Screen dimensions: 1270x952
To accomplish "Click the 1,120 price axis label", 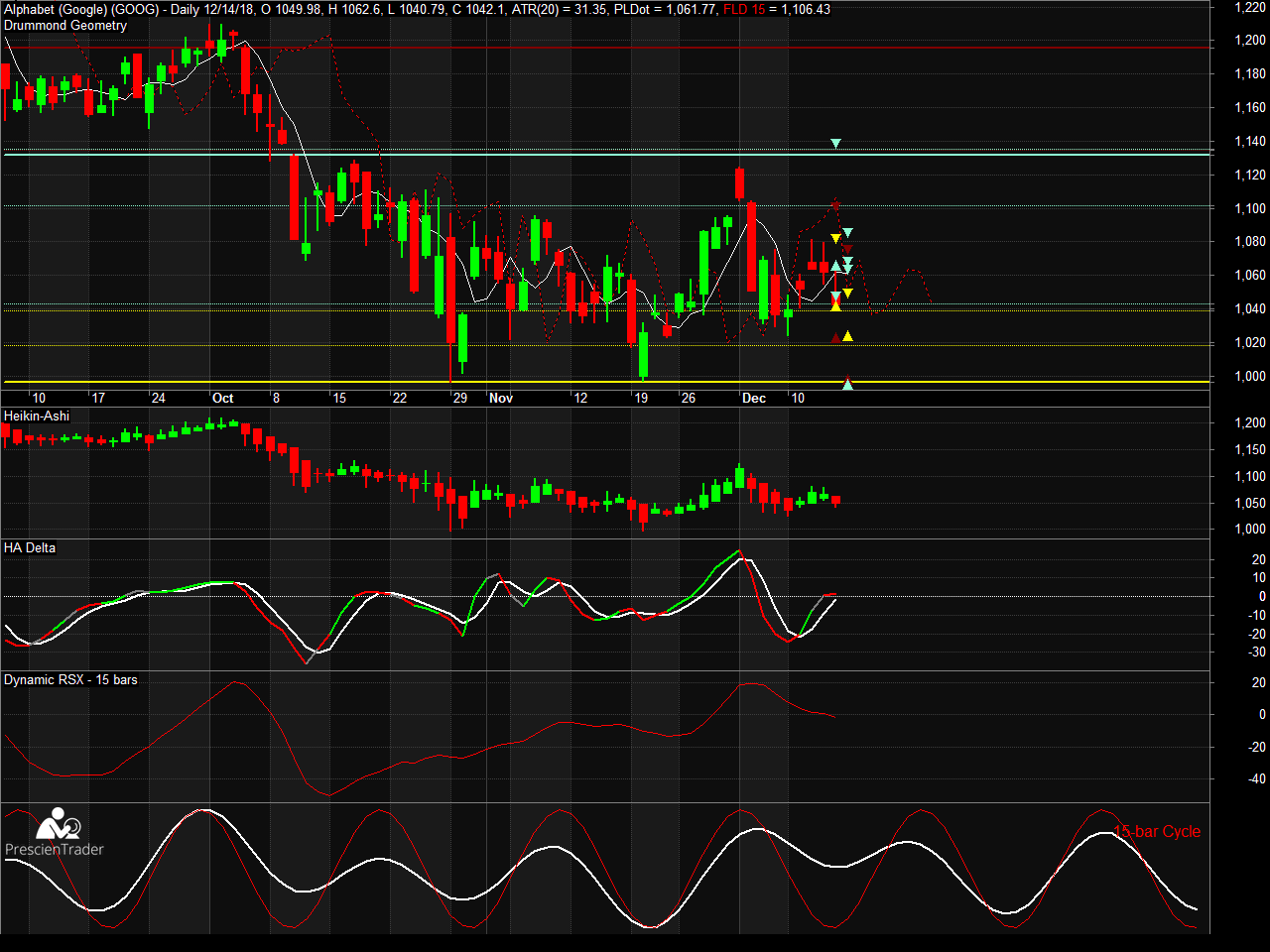I will [1250, 175].
